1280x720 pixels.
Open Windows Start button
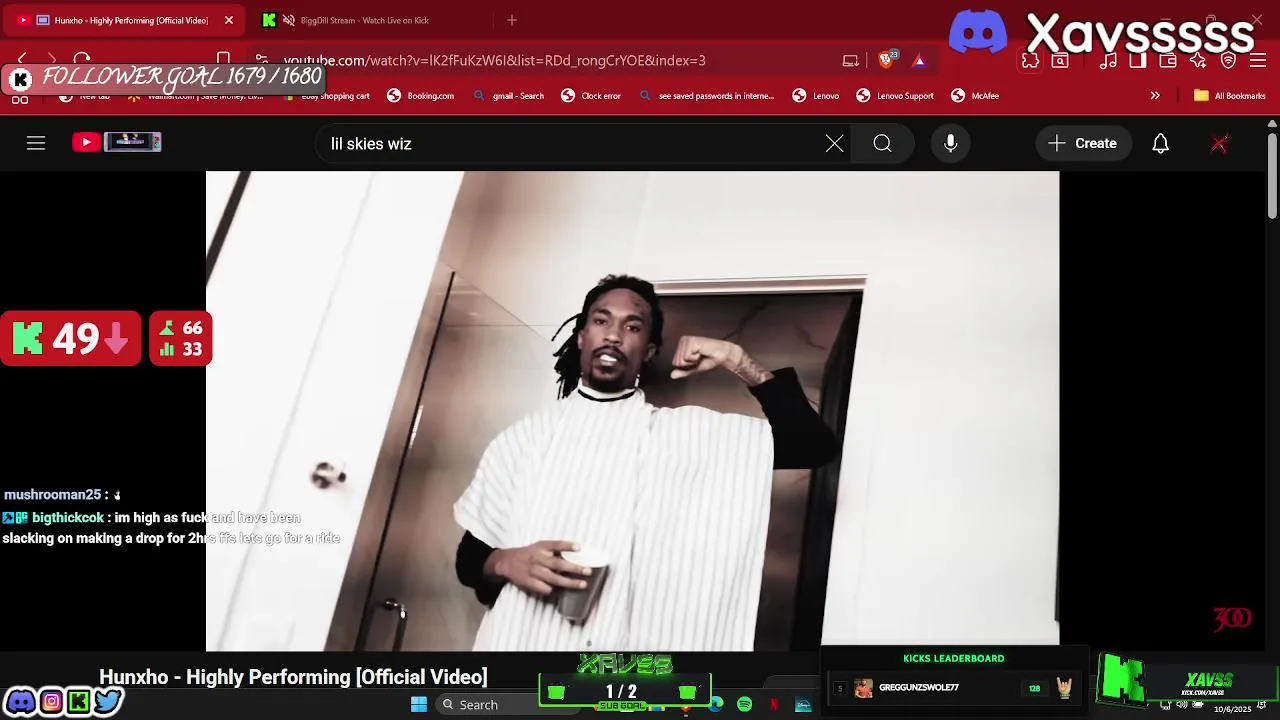click(419, 705)
